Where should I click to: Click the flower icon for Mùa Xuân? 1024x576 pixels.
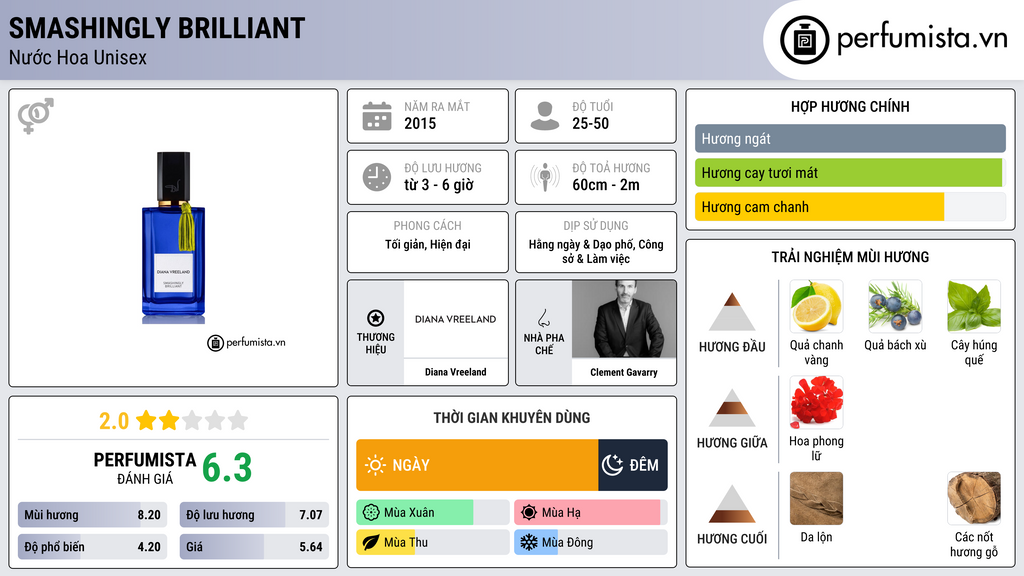pos(371,513)
